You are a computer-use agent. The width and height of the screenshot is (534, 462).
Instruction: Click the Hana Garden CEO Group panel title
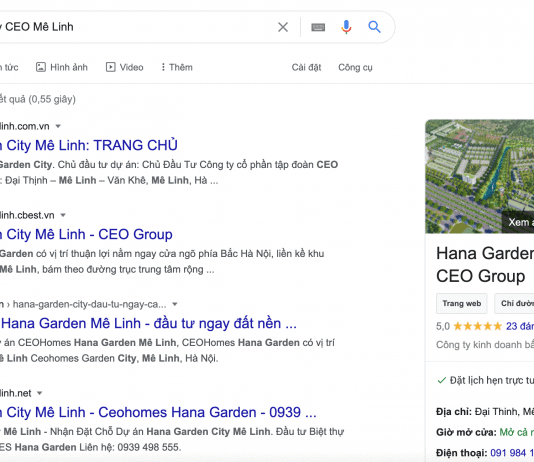point(485,265)
